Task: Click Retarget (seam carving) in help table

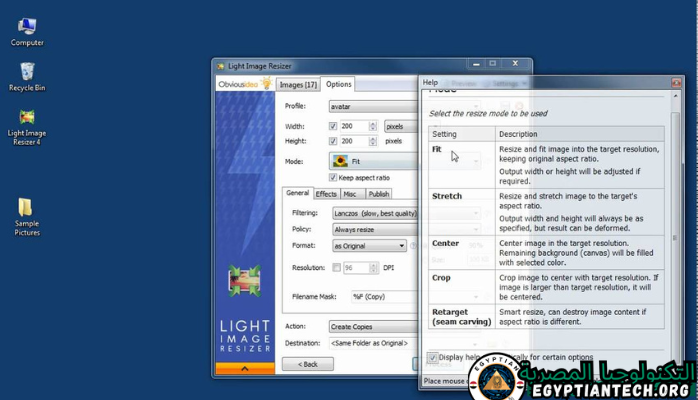Action: pyautogui.click(x=462, y=317)
